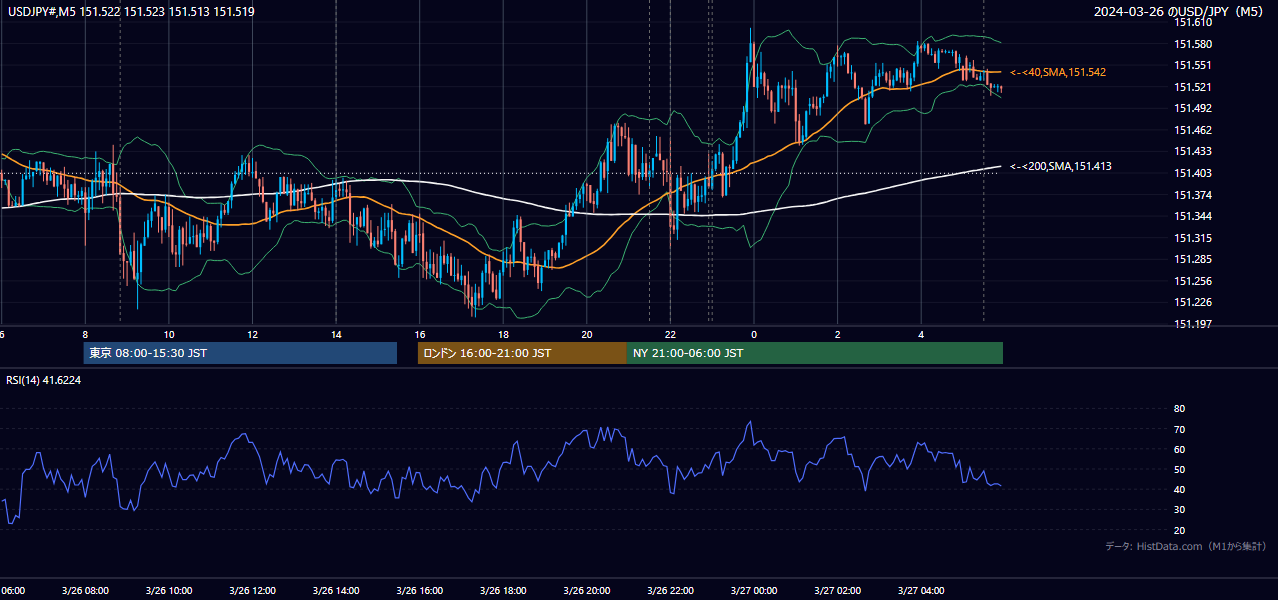Click the bottom date label 3/26 18:00

click(503, 591)
